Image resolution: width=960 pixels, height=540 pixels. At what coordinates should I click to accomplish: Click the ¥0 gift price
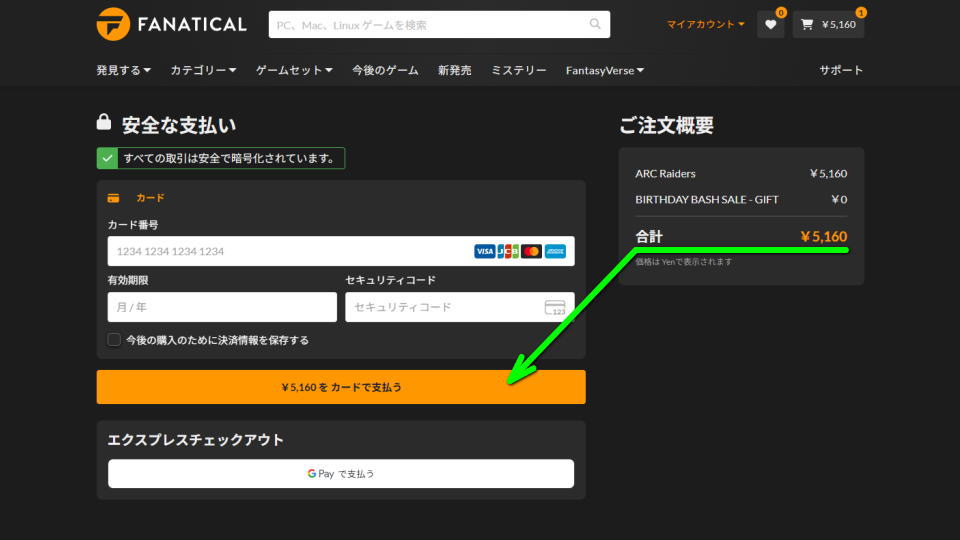[x=839, y=200]
